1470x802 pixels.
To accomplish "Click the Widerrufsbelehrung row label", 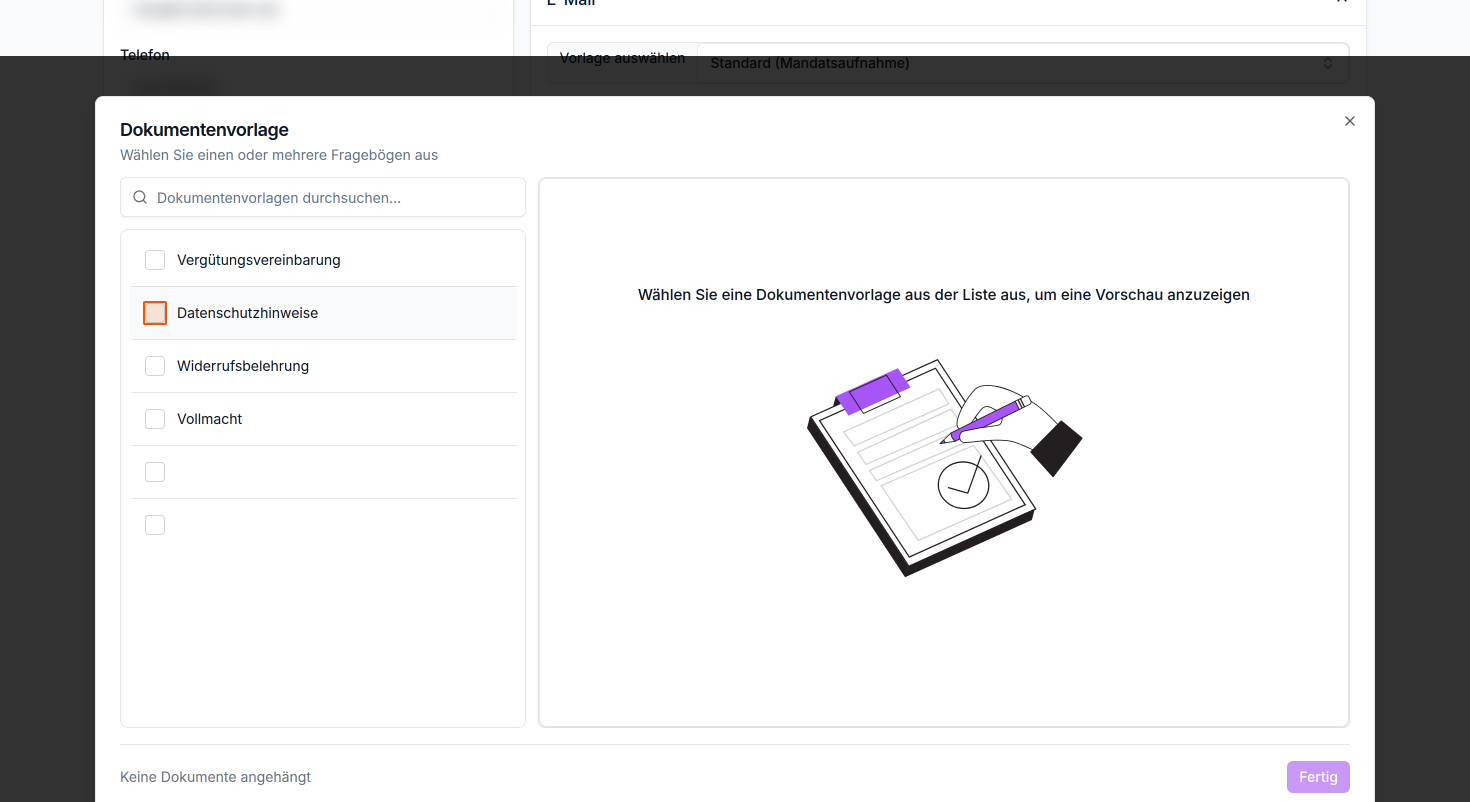I will [x=243, y=366].
